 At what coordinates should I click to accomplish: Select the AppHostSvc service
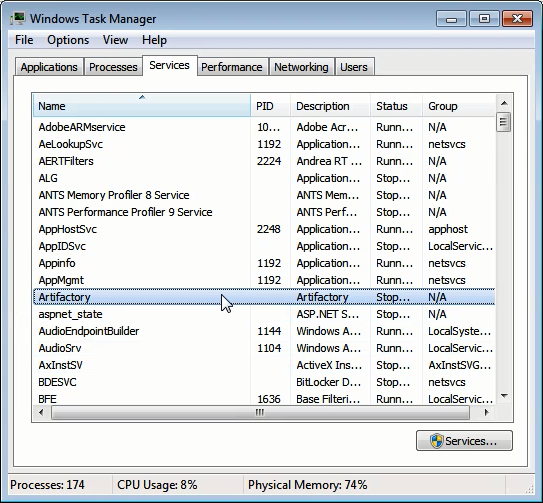264,229
